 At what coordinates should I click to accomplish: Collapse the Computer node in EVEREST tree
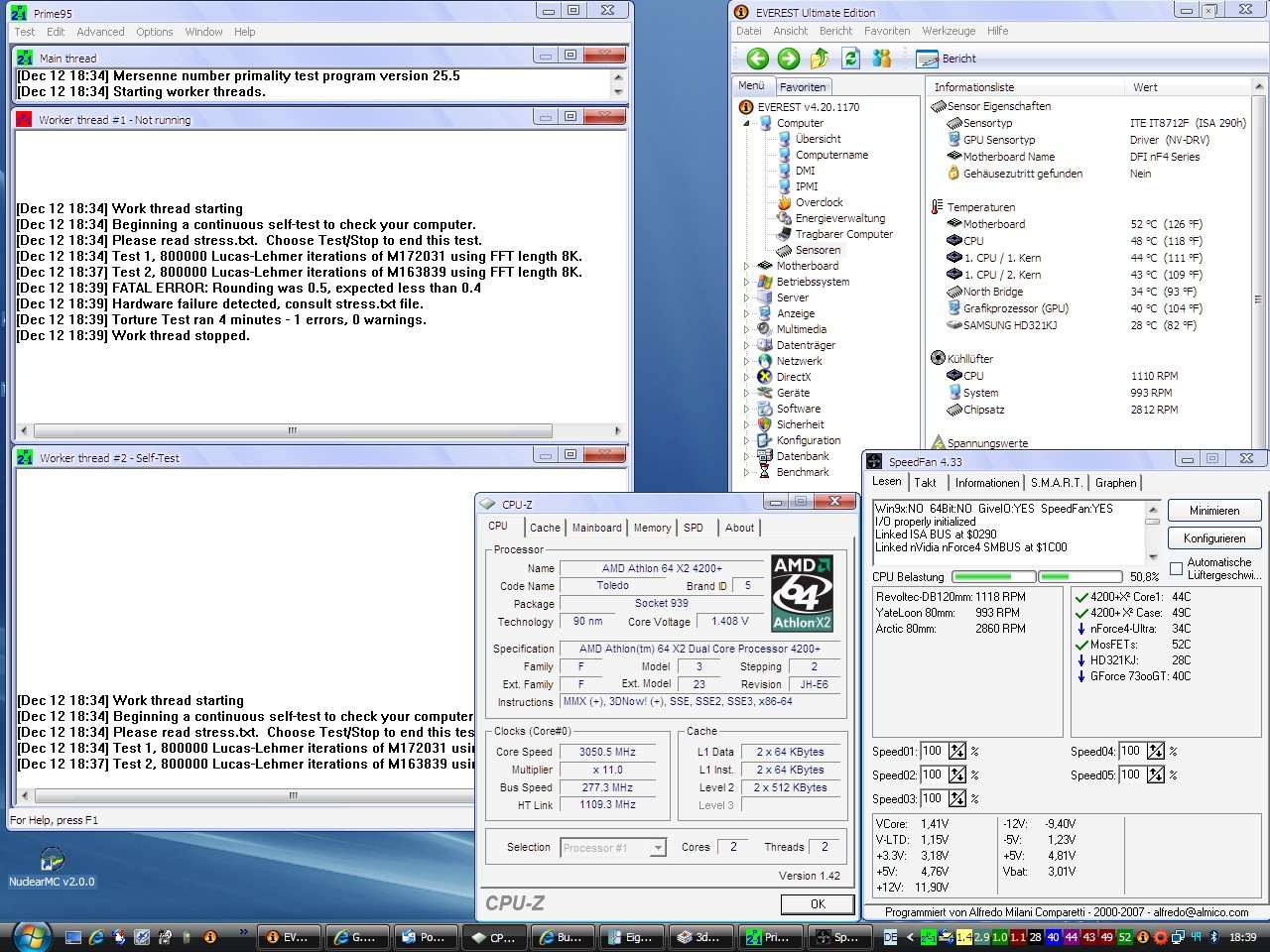point(747,123)
